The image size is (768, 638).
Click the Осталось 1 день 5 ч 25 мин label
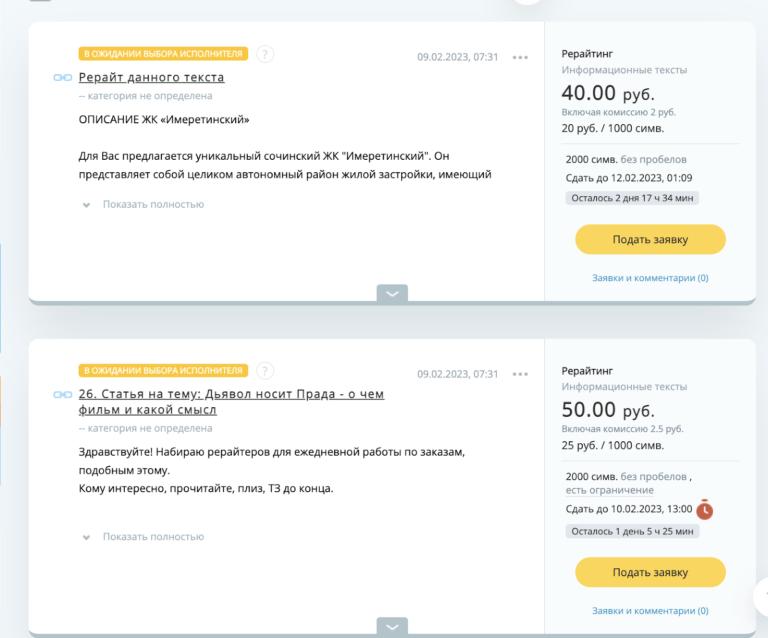coord(632,531)
